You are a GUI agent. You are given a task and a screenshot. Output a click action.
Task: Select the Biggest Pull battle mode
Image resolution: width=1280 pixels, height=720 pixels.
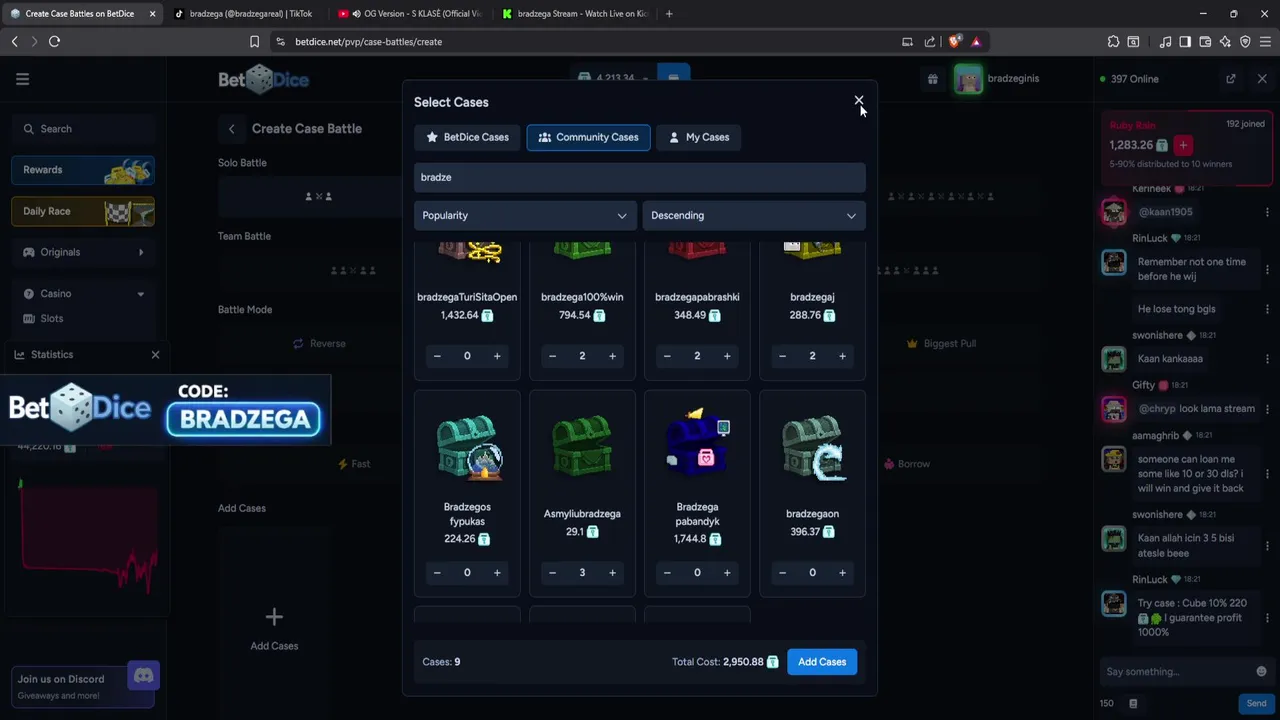(940, 344)
